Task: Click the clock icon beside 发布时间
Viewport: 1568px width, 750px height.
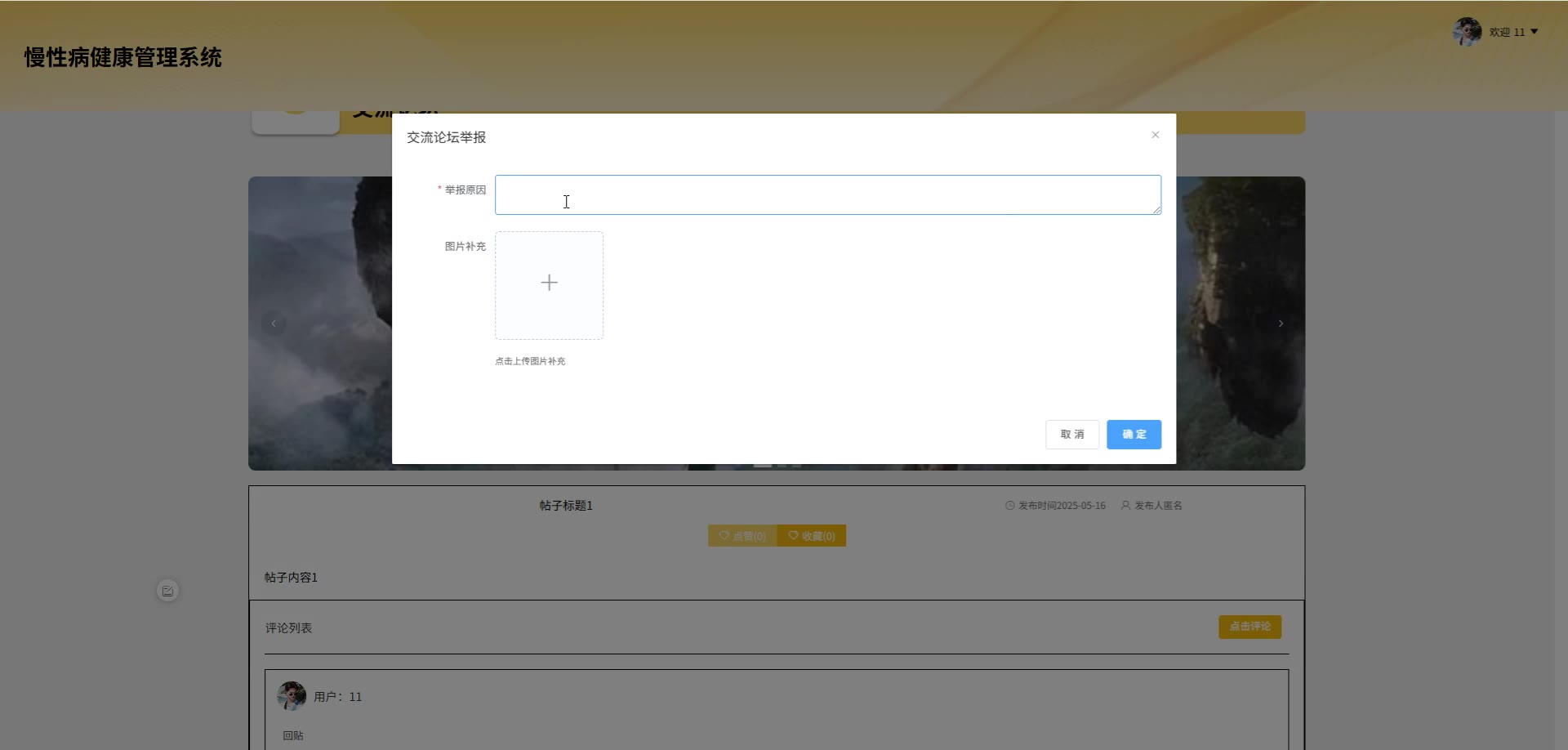Action: point(1009,506)
